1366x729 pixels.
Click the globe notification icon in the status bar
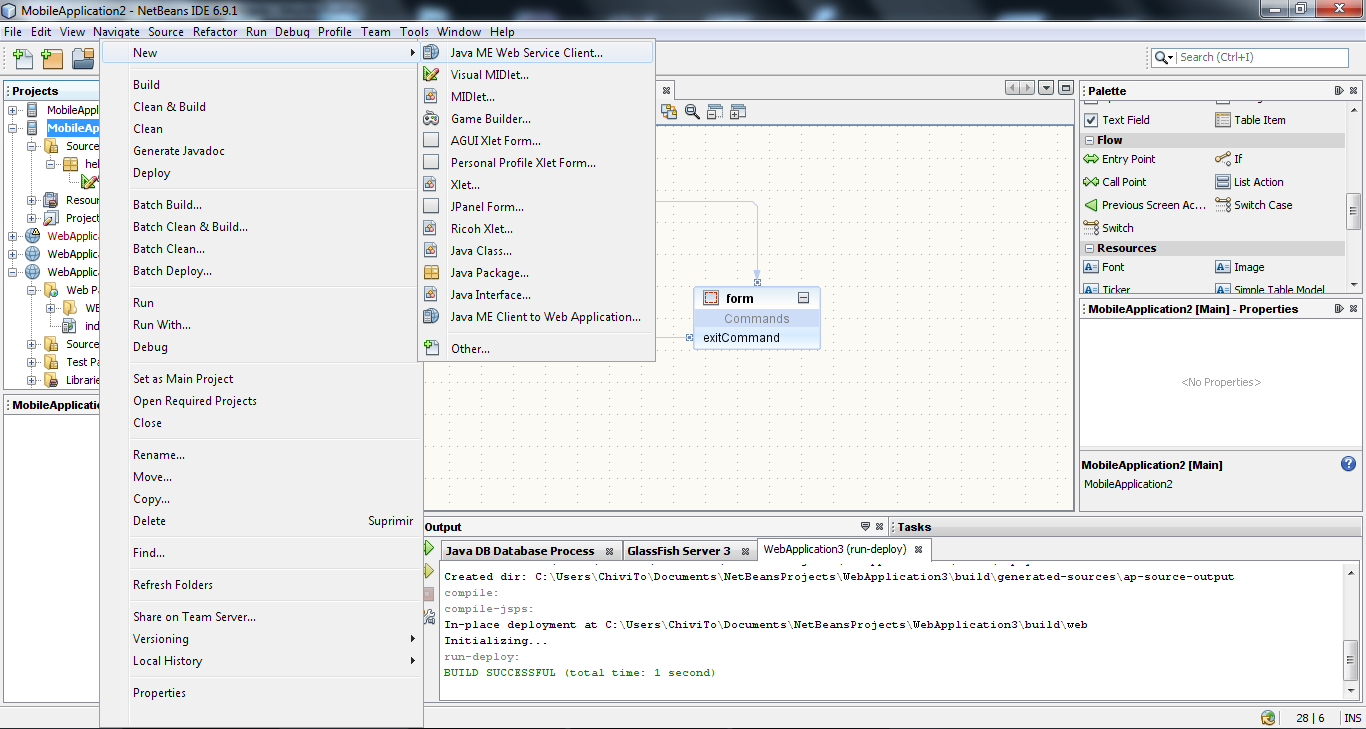pyautogui.click(x=1268, y=717)
